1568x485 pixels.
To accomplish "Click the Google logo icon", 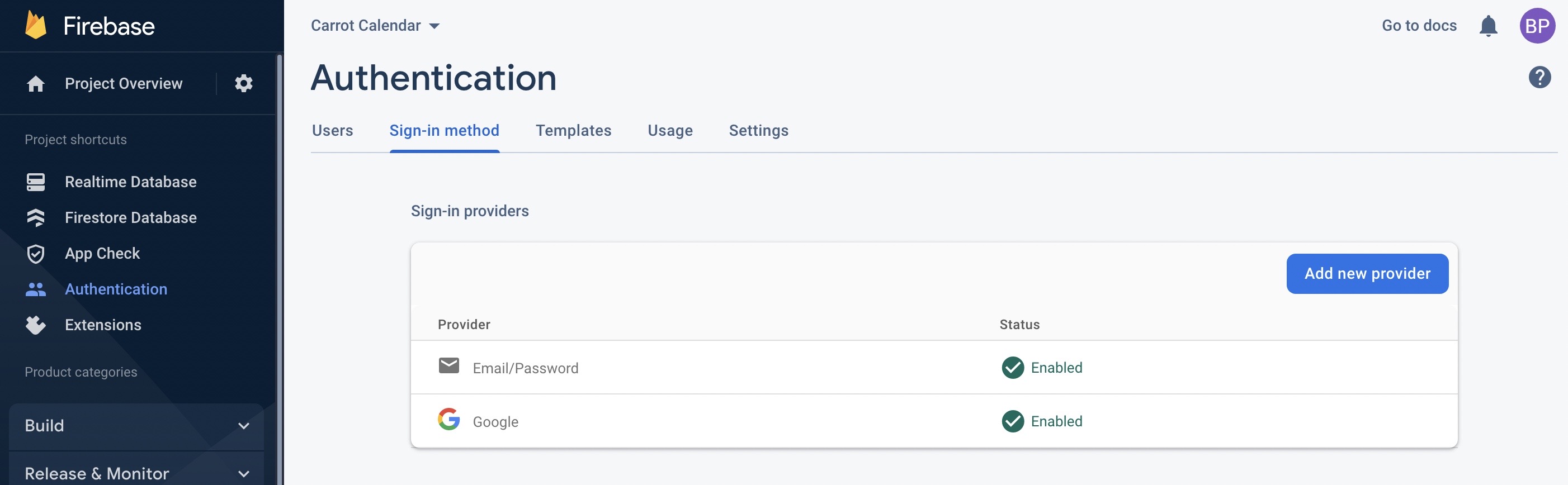I will click(448, 419).
